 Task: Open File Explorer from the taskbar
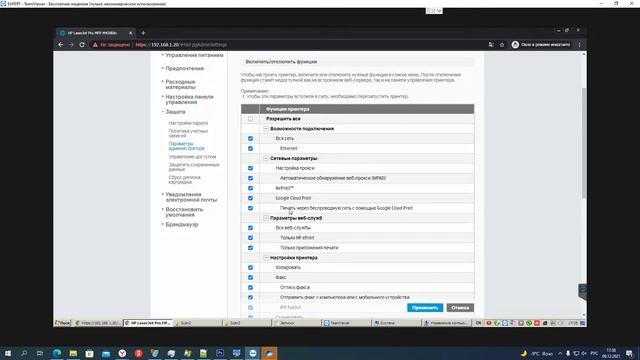point(73,353)
